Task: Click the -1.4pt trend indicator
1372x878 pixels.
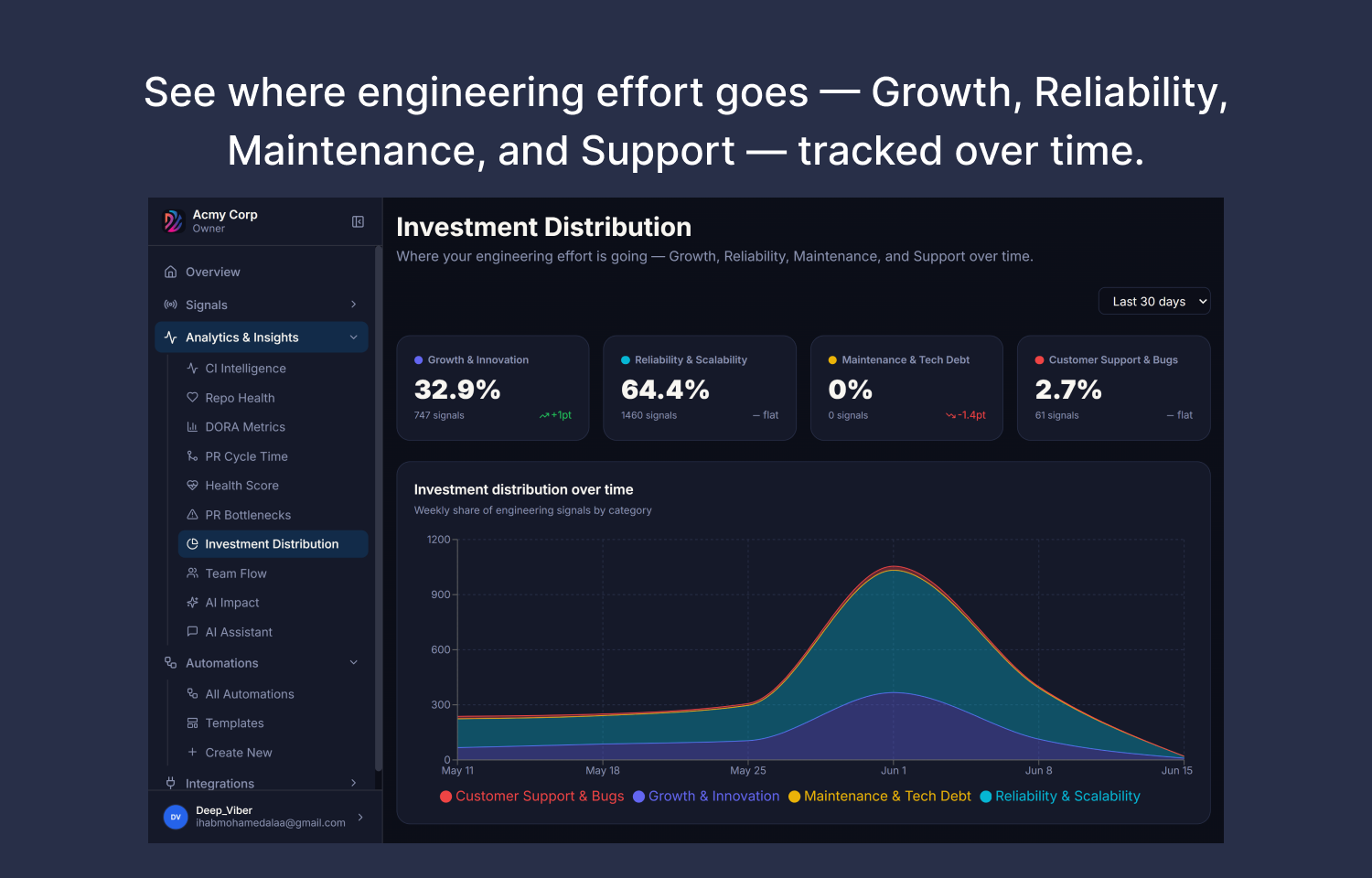Action: (x=966, y=415)
